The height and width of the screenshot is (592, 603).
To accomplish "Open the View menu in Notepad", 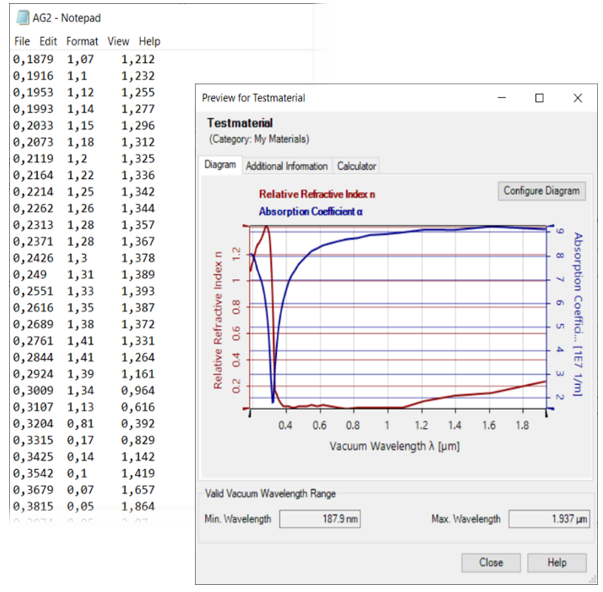I will pos(118,41).
